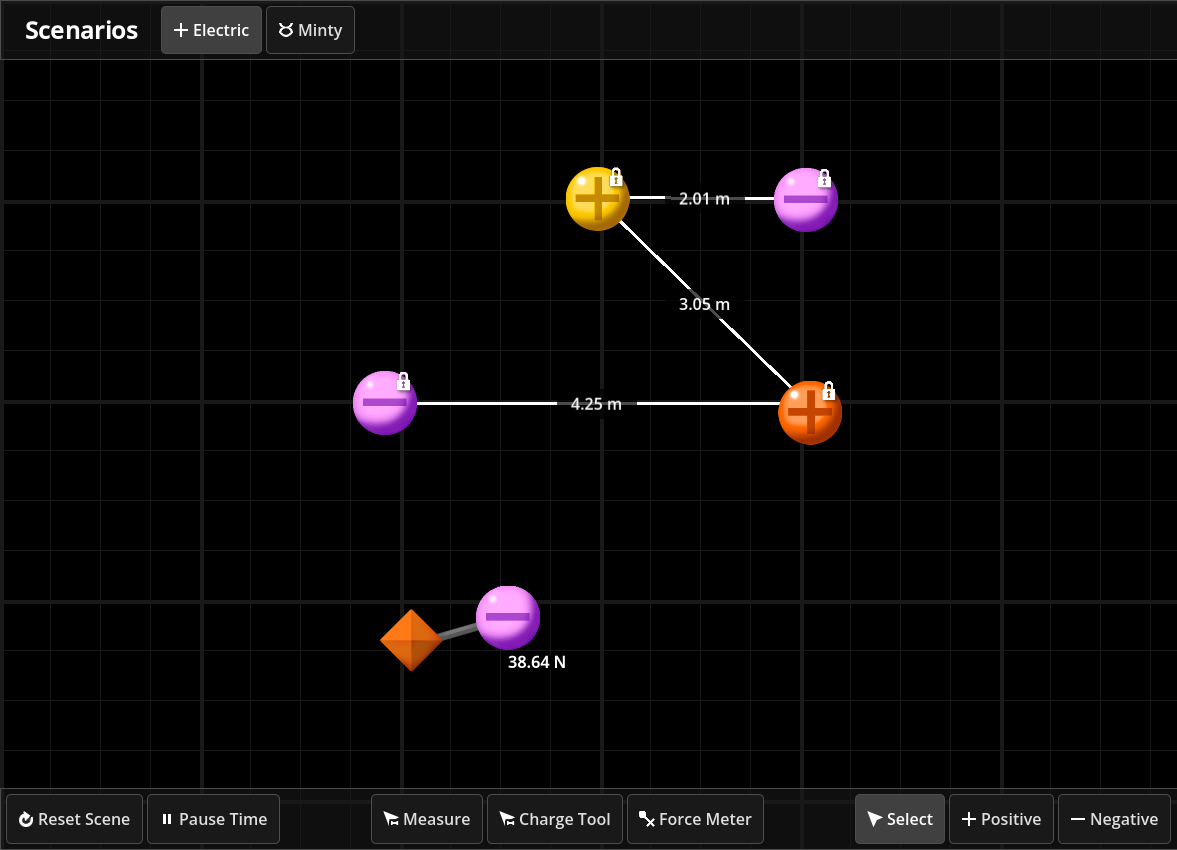Activate the Measure tool
1177x850 pixels.
(427, 819)
